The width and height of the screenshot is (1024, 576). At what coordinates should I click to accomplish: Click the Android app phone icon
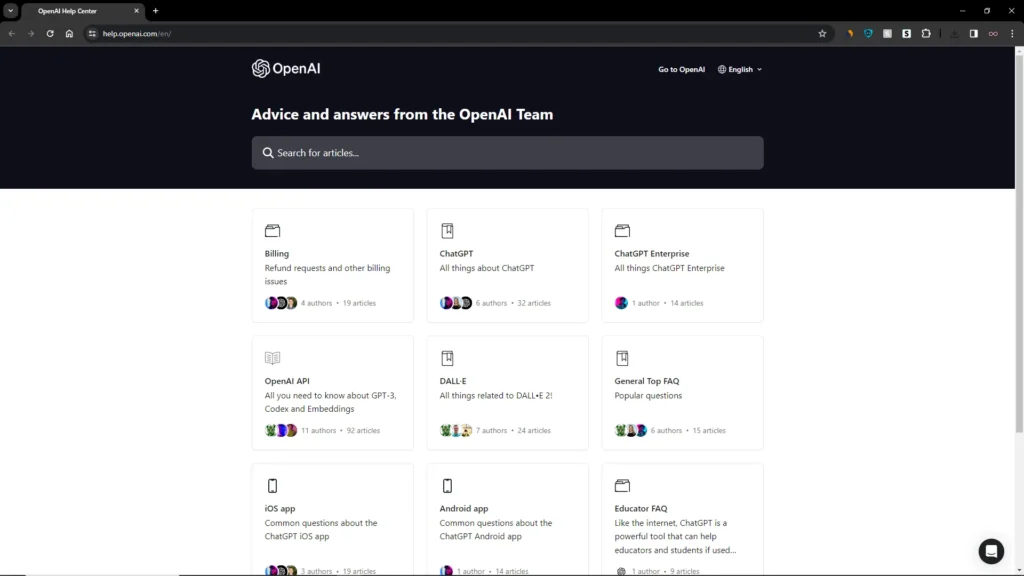click(x=447, y=486)
